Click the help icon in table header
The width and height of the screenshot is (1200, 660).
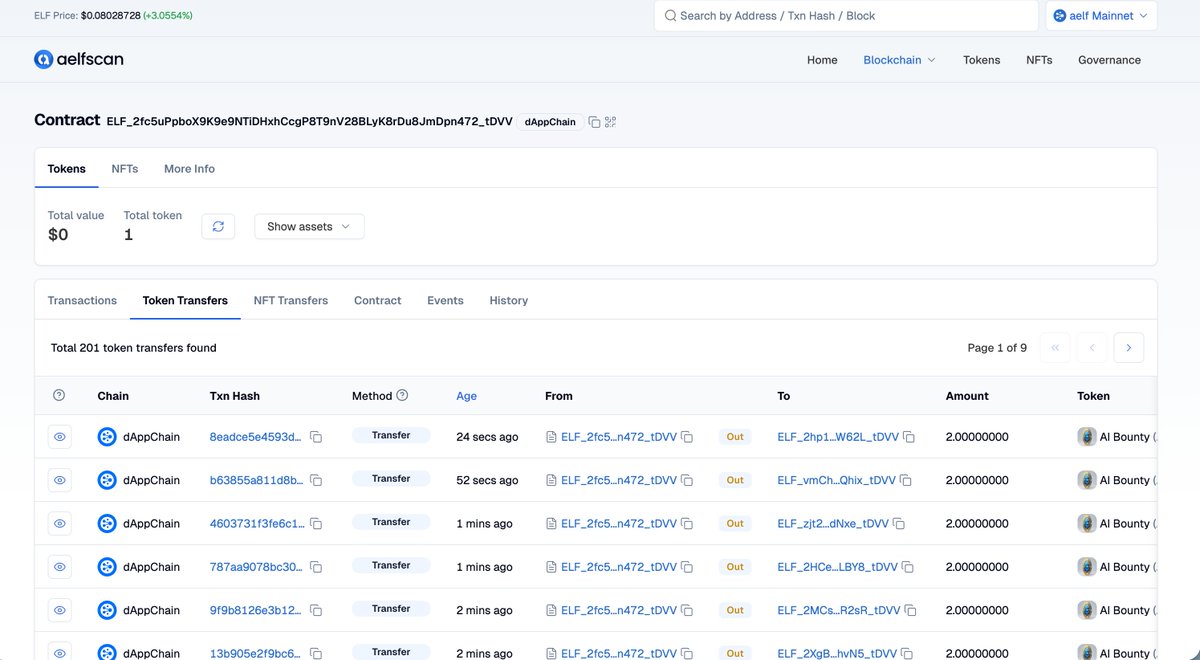(x=59, y=396)
